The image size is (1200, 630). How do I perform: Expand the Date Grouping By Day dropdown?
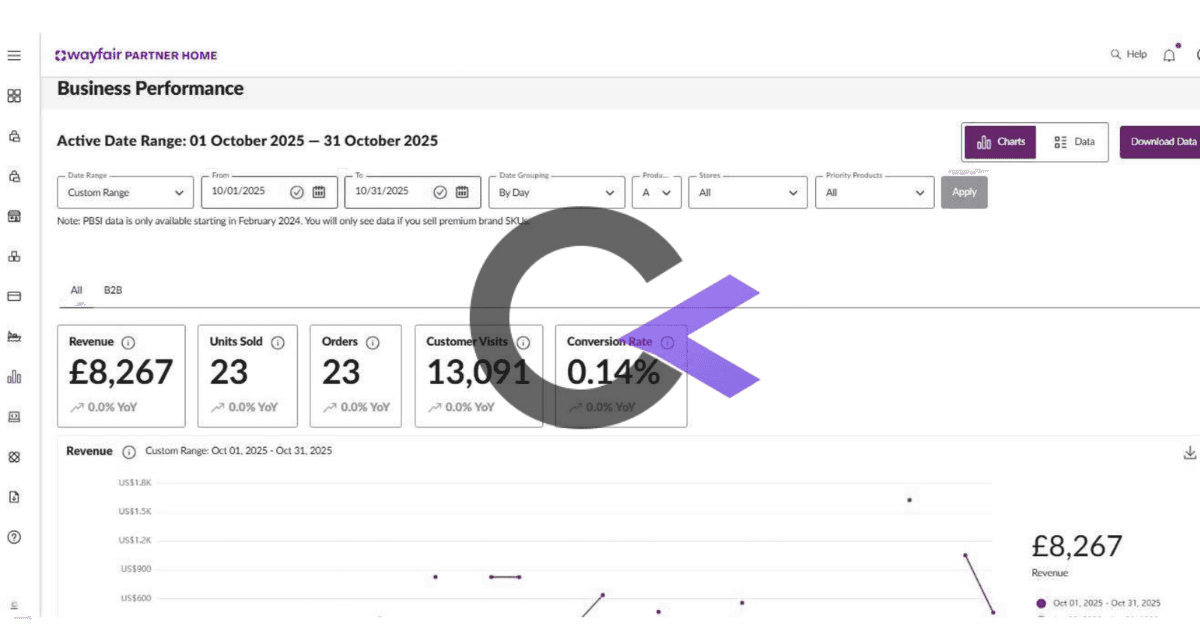tap(557, 192)
